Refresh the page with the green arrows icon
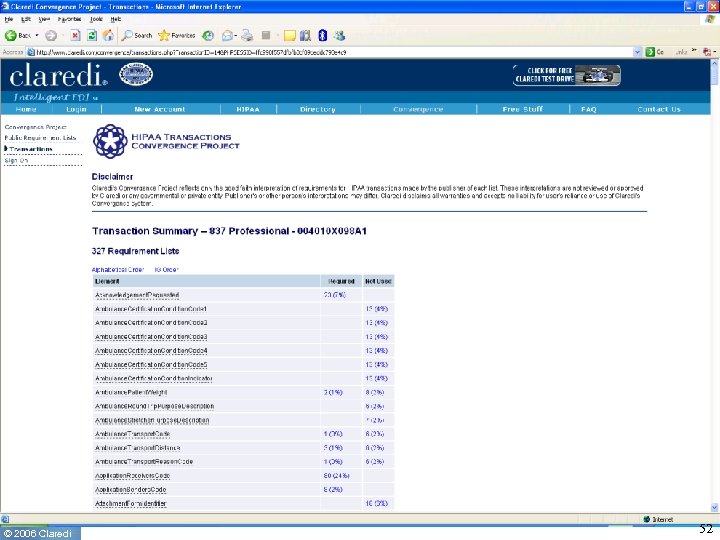 [x=92, y=35]
